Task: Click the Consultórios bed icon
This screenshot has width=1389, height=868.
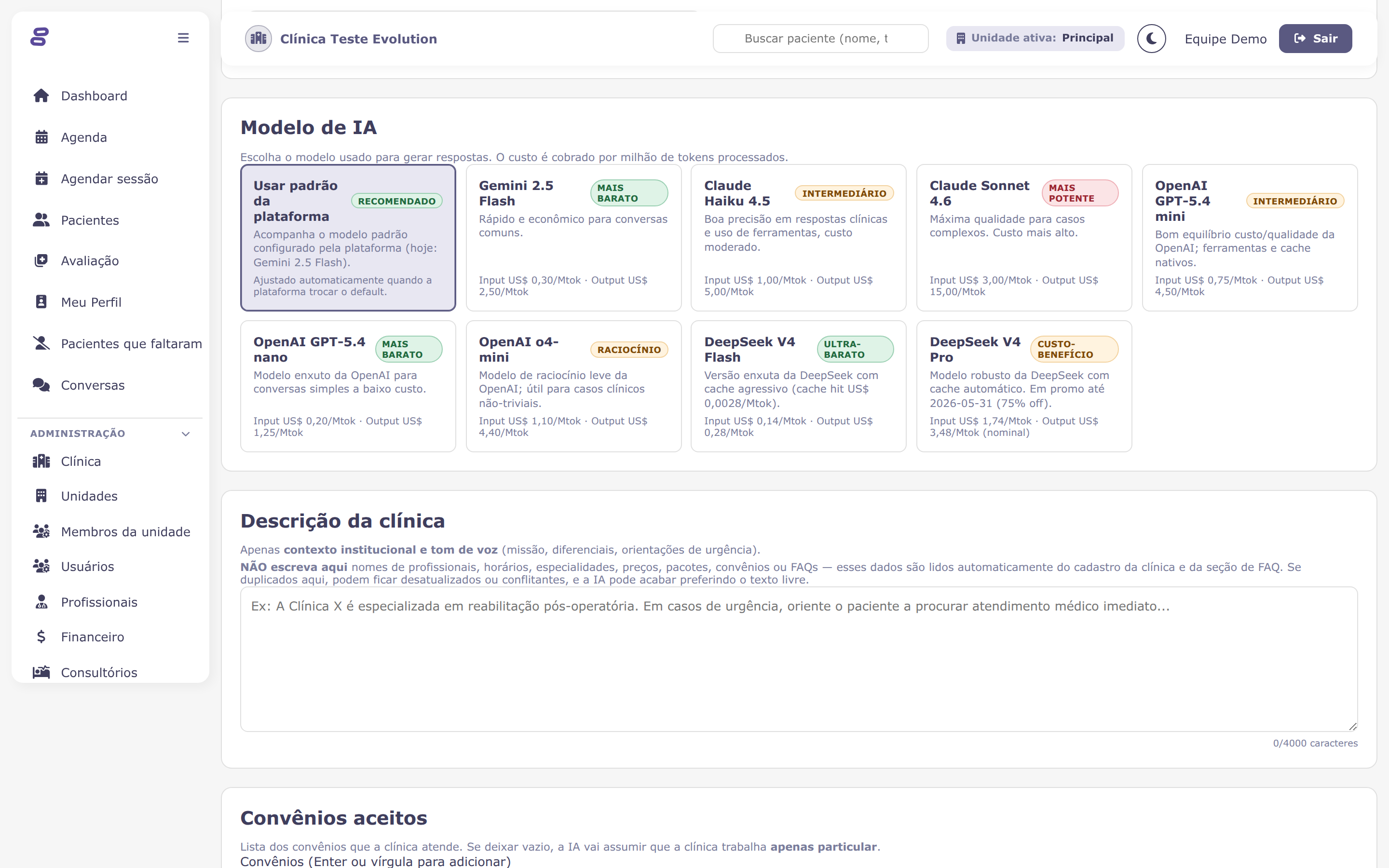Action: [x=41, y=672]
